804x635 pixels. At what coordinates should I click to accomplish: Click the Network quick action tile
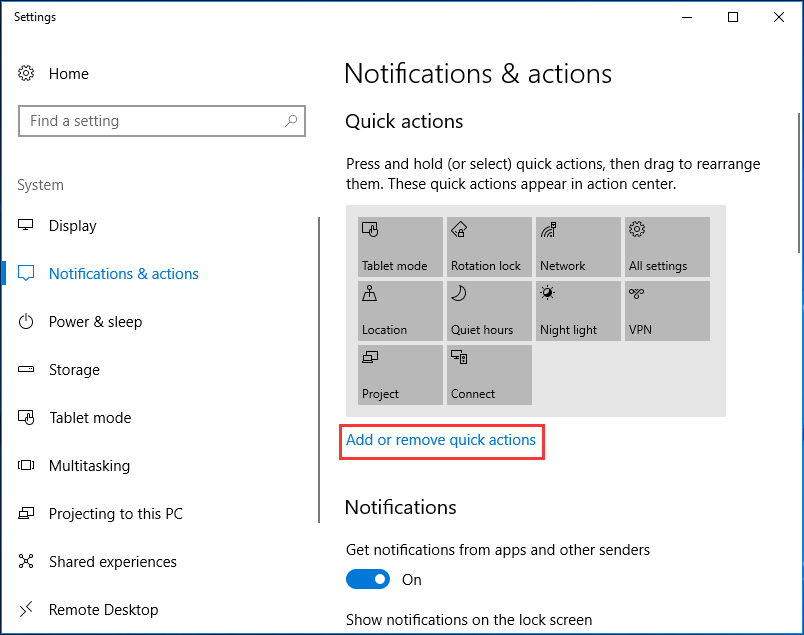pyautogui.click(x=578, y=247)
